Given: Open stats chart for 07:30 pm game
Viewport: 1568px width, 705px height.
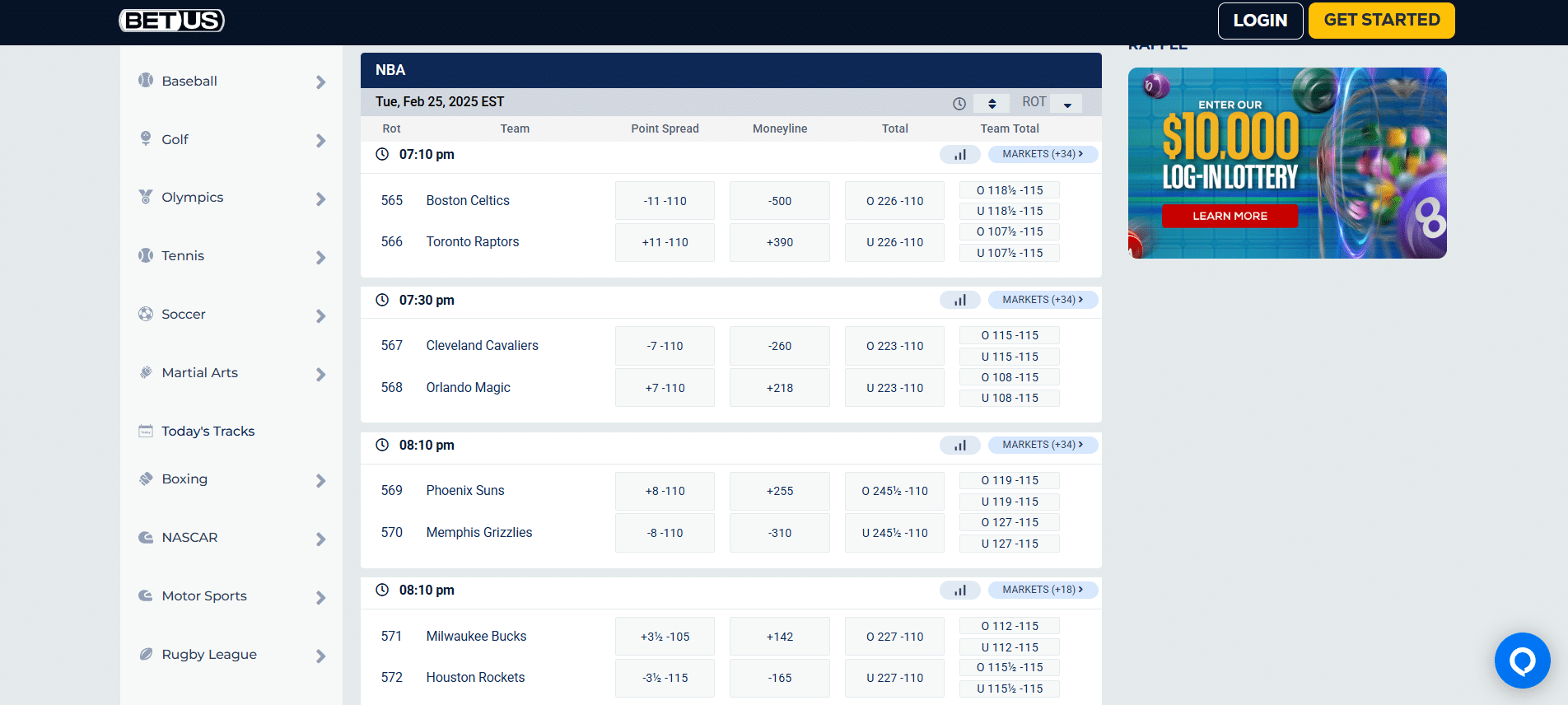Looking at the screenshot, I should (960, 300).
